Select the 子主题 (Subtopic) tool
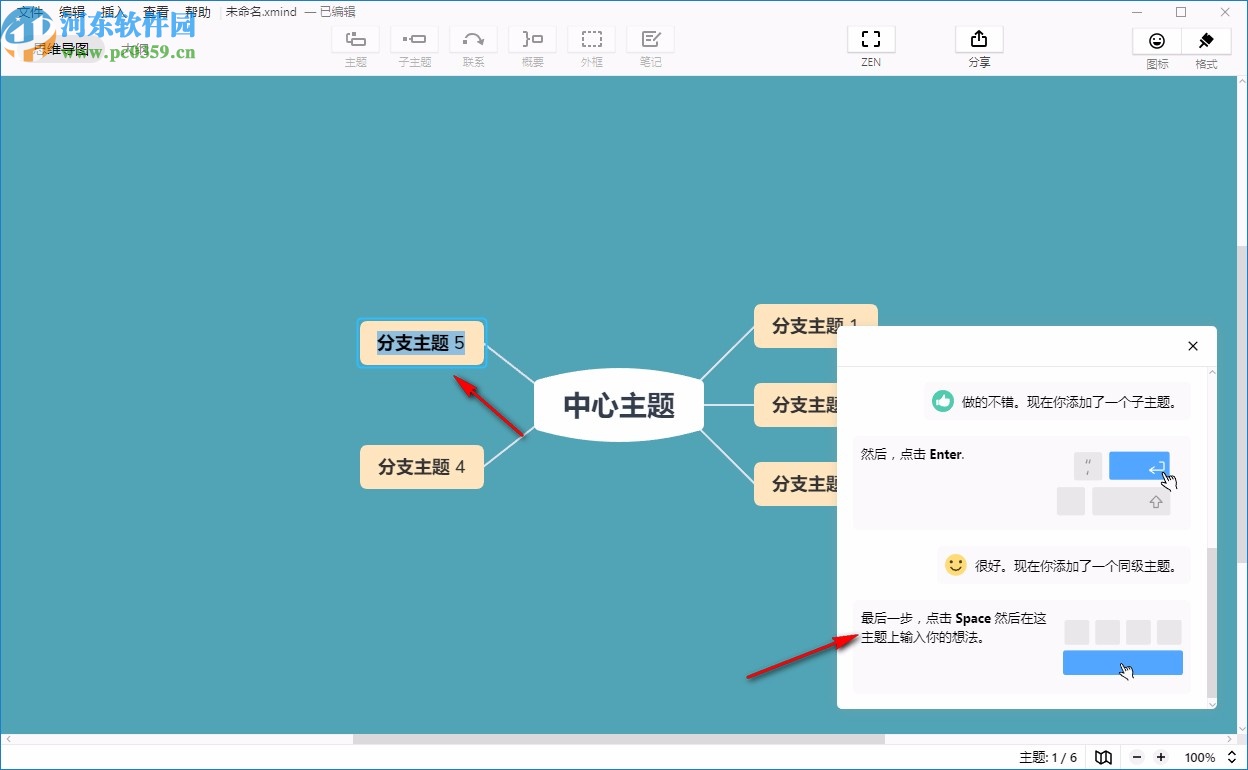 pos(414,40)
